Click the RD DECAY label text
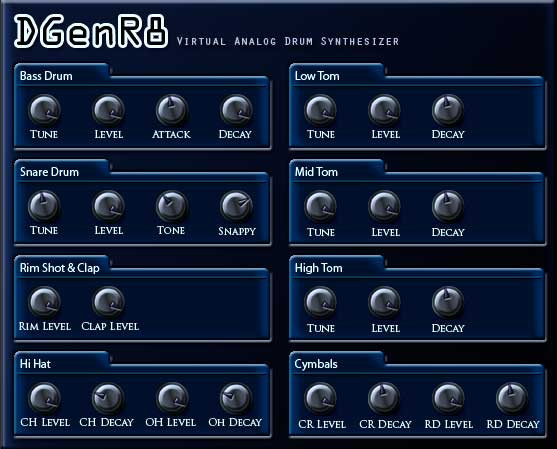 [x=513, y=424]
